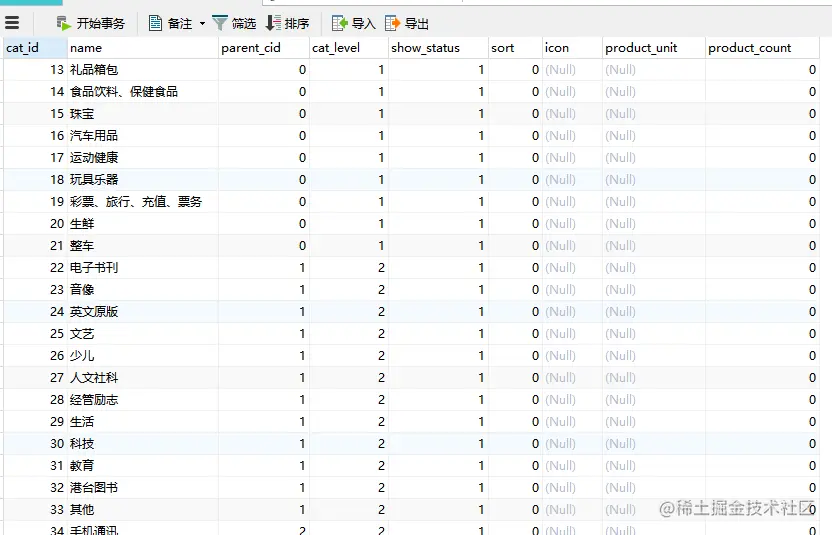Select parent_cid cell in 电子书刊 row
832x535 pixels.
click(264, 268)
